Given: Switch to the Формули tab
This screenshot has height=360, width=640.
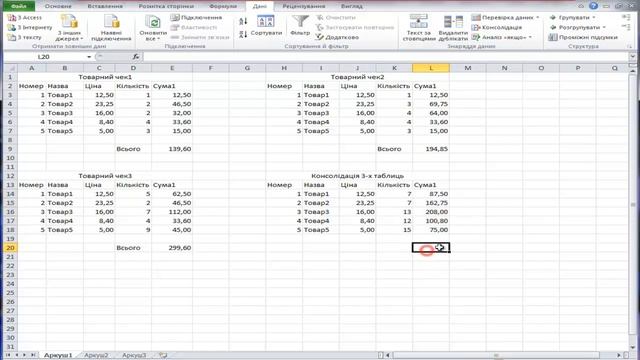Looking at the screenshot, I should click(x=223, y=6).
